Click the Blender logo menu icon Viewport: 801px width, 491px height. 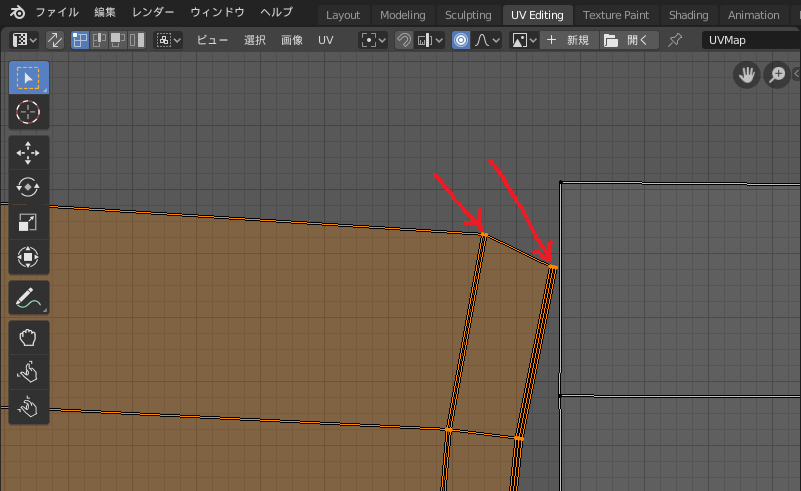click(17, 12)
